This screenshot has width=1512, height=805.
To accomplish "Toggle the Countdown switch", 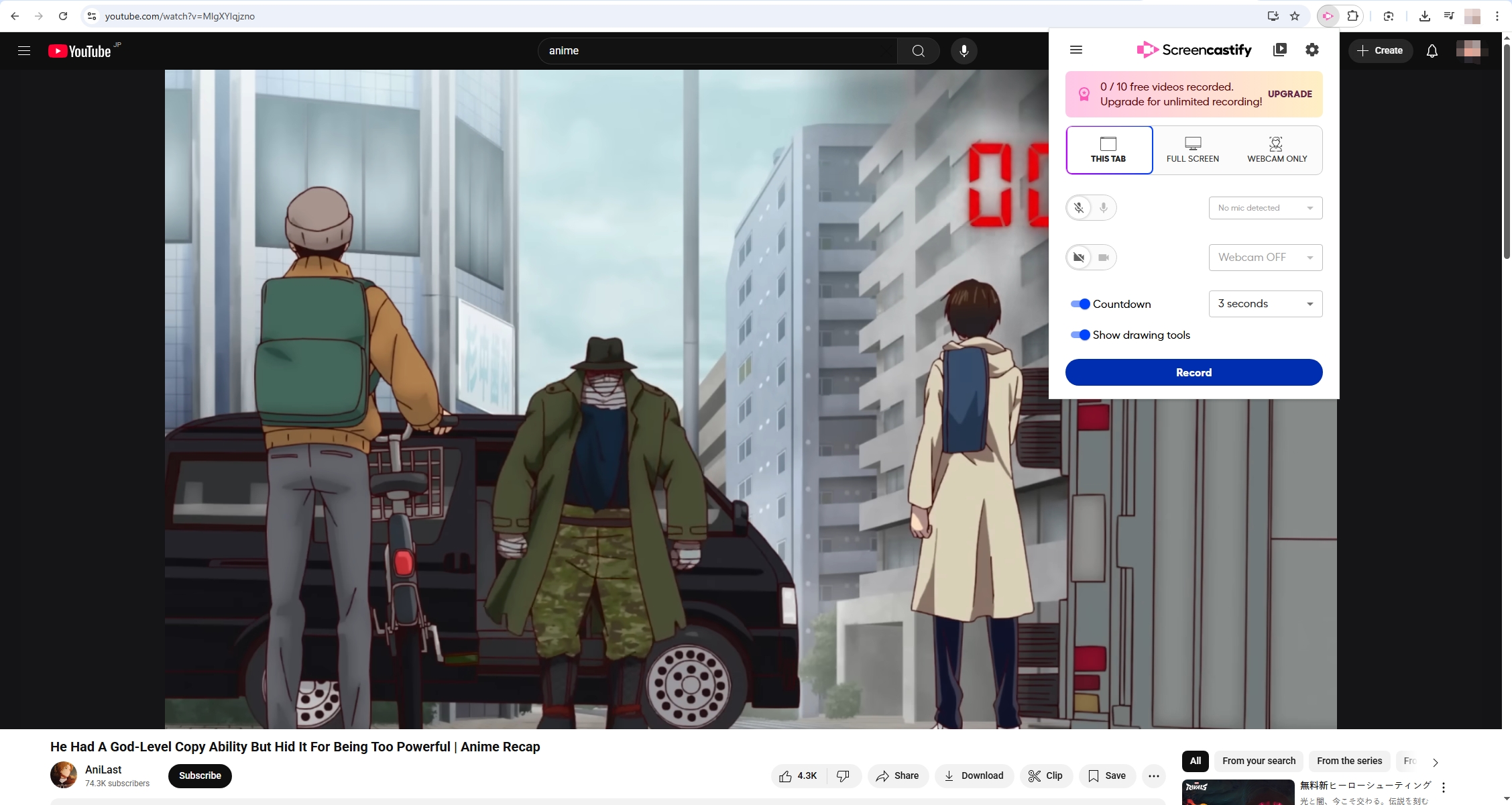I will [x=1080, y=304].
